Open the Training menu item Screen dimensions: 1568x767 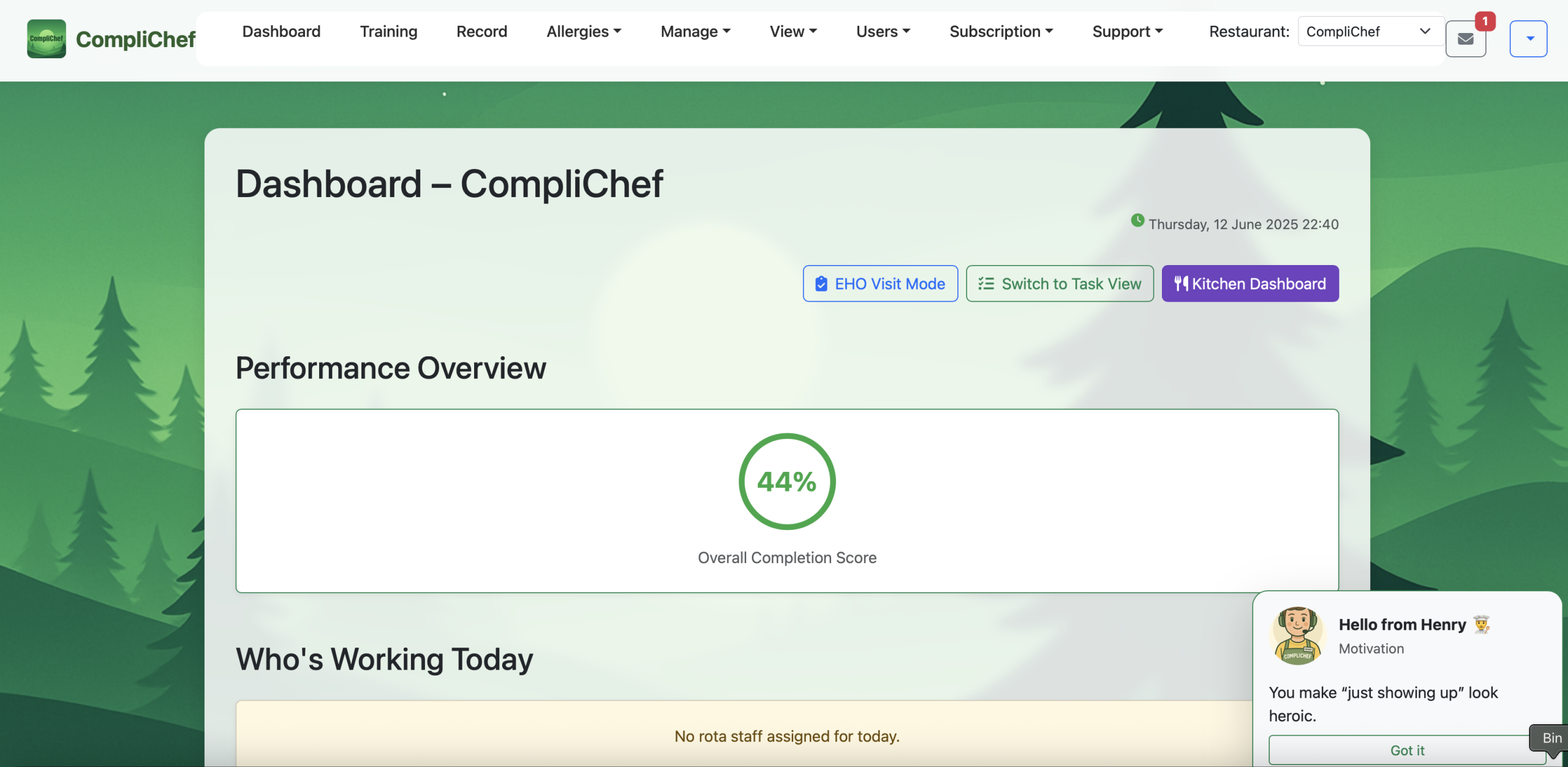coord(388,31)
